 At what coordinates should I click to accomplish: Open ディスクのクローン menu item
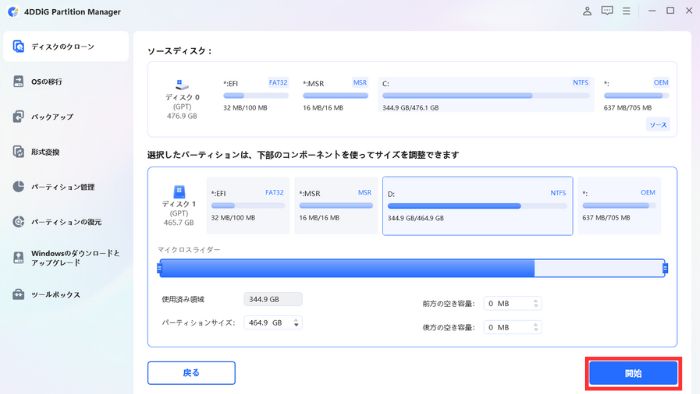pos(66,46)
